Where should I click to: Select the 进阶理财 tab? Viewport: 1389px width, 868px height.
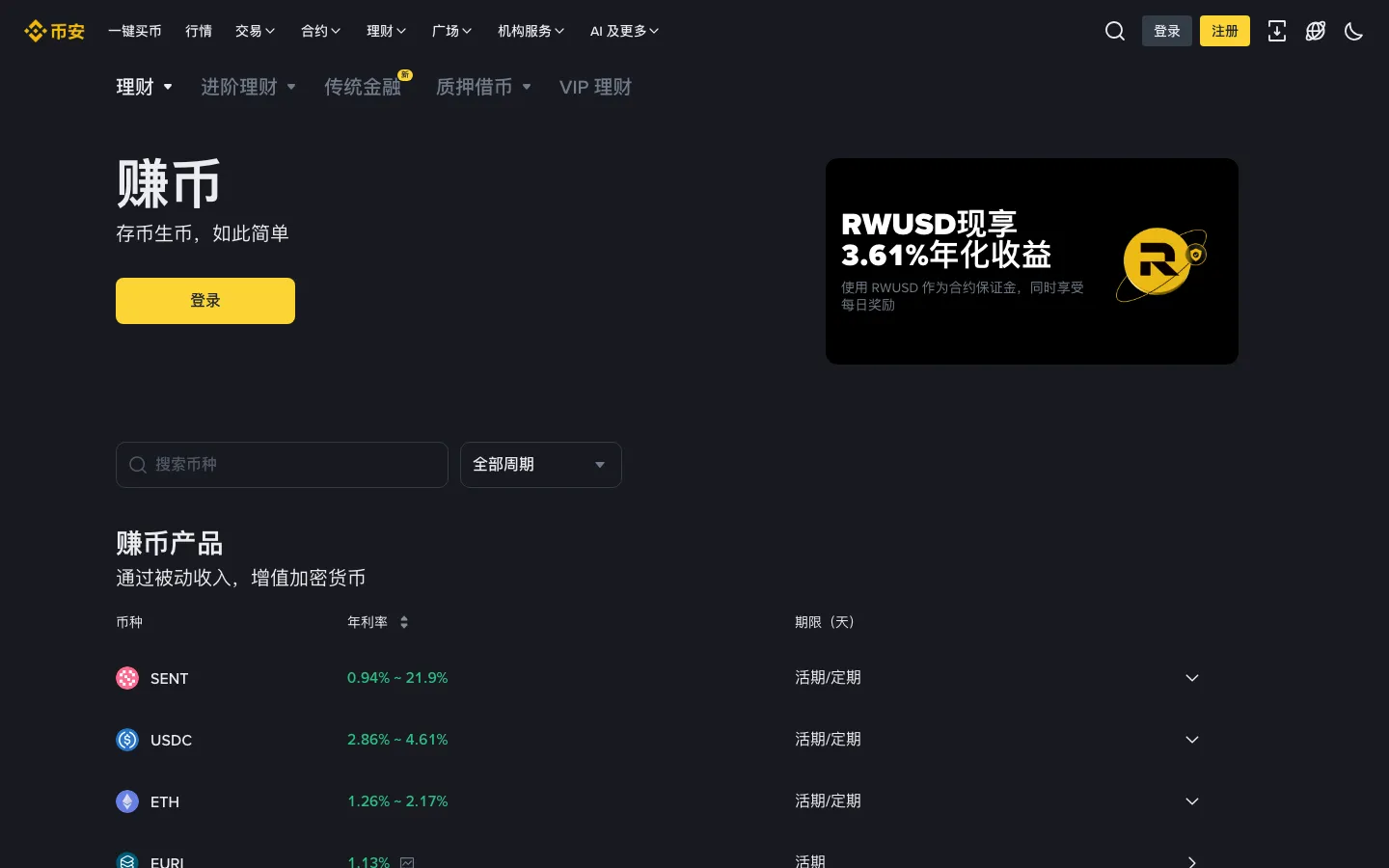[x=249, y=87]
